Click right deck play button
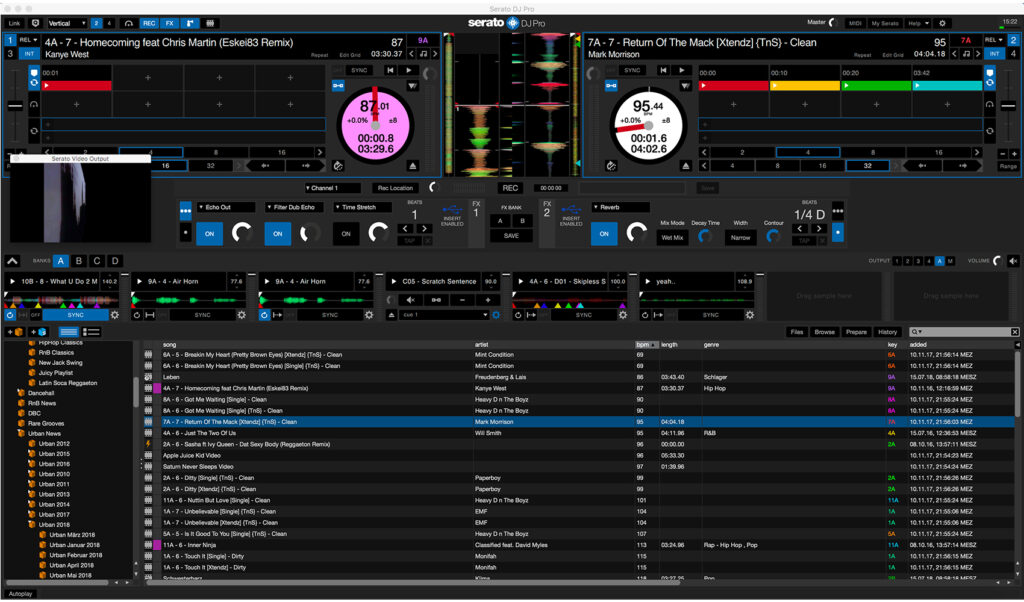This screenshot has height=602, width=1024. pyautogui.click(x=681, y=70)
